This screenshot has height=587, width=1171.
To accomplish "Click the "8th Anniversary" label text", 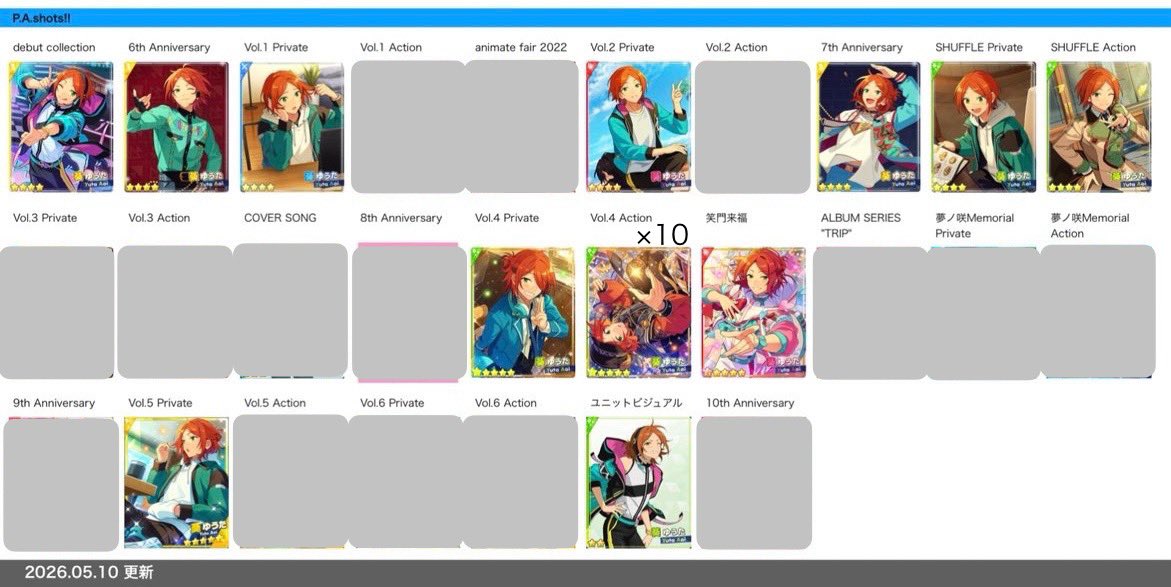I will point(401,218).
